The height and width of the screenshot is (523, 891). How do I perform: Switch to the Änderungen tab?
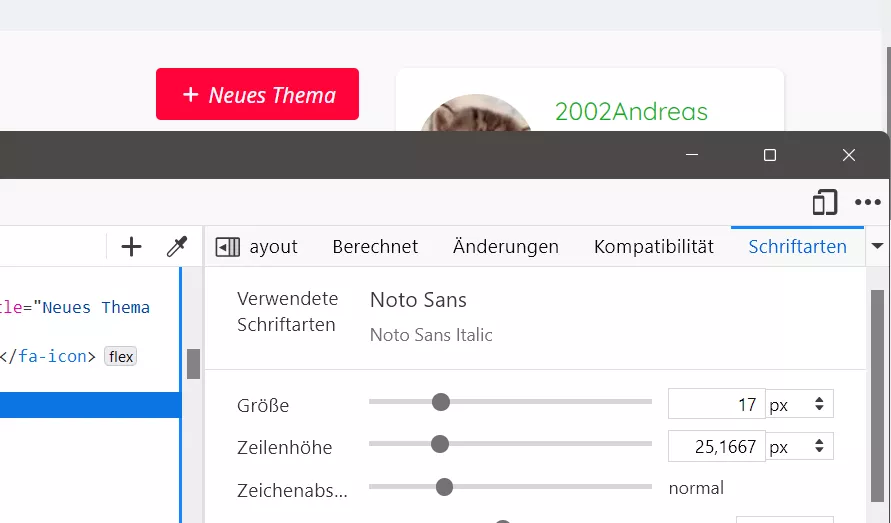[506, 247]
